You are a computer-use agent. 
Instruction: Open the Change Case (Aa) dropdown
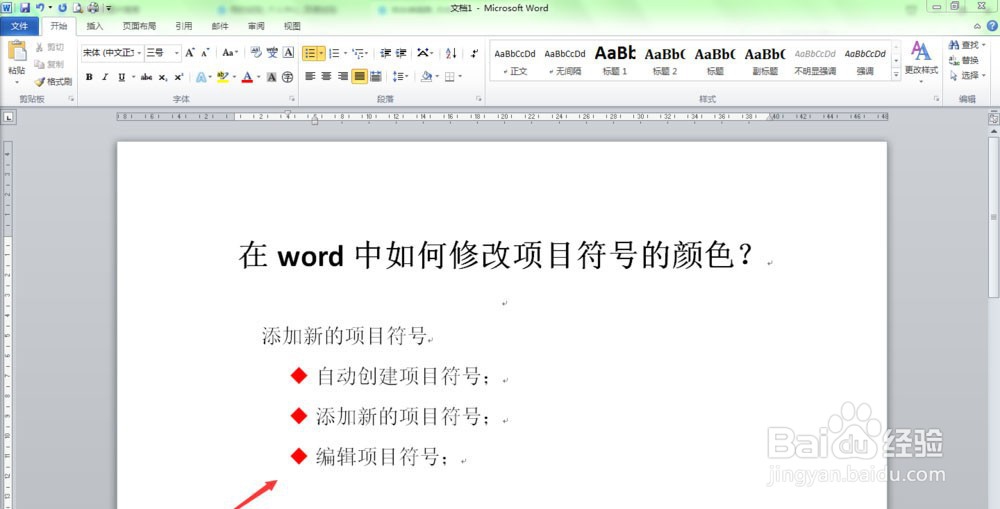click(x=230, y=53)
